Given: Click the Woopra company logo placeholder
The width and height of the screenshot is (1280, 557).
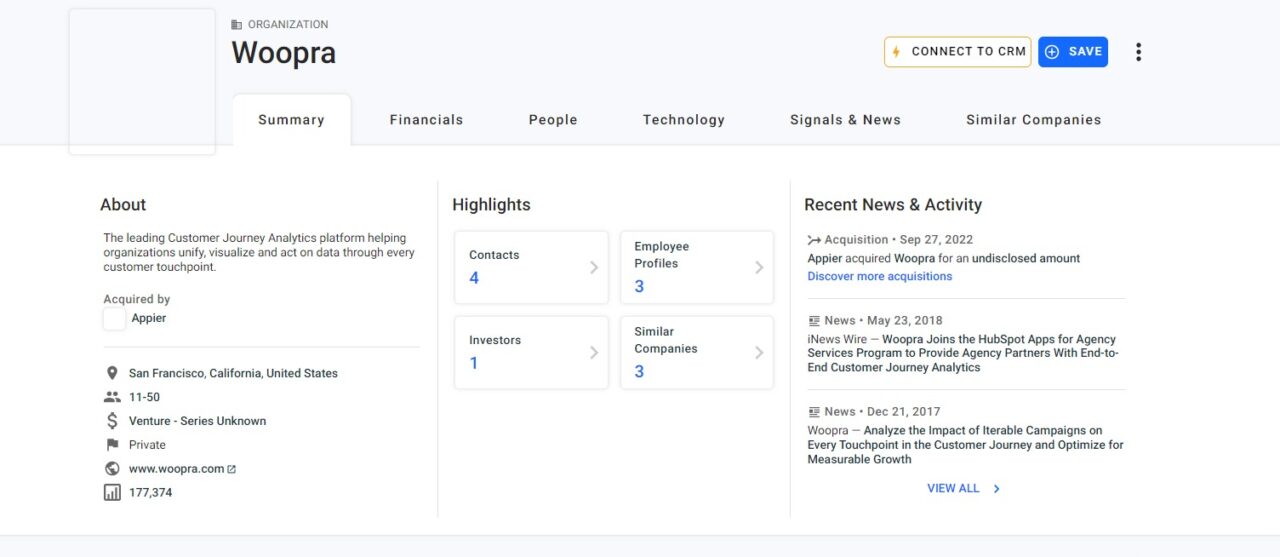Looking at the screenshot, I should pyautogui.click(x=142, y=81).
